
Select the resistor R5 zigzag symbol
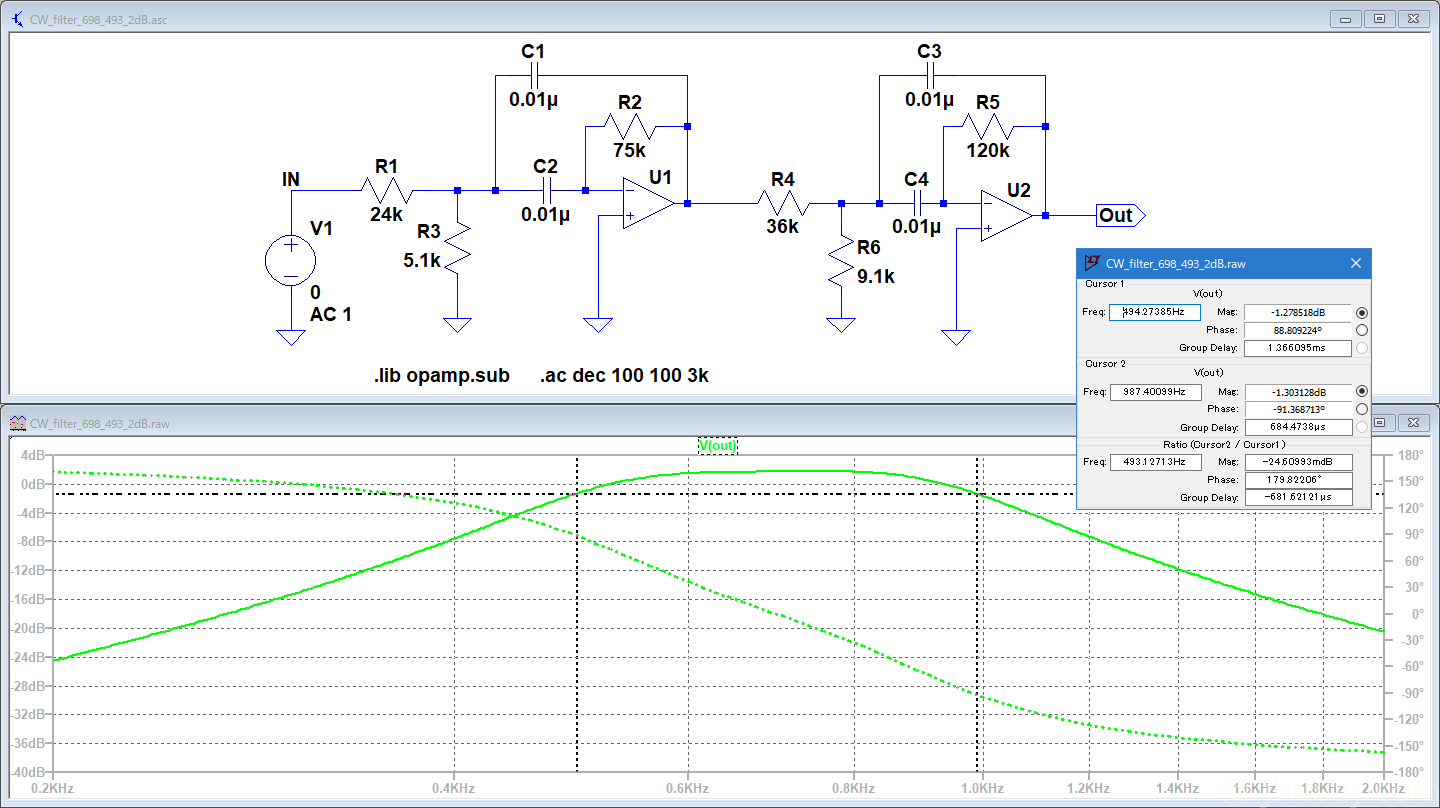pos(987,126)
